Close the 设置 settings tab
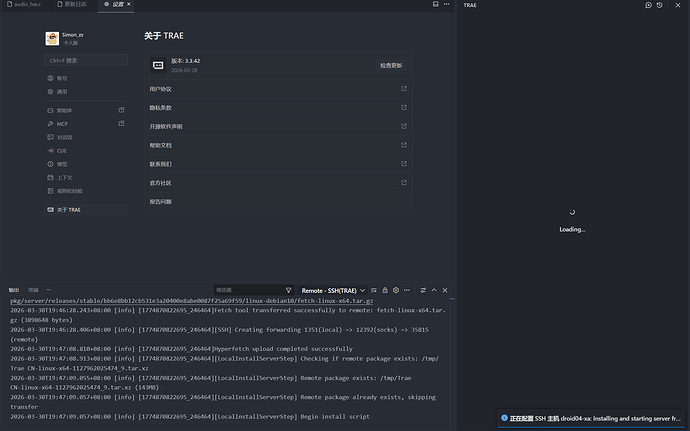 pyautogui.click(x=128, y=4)
